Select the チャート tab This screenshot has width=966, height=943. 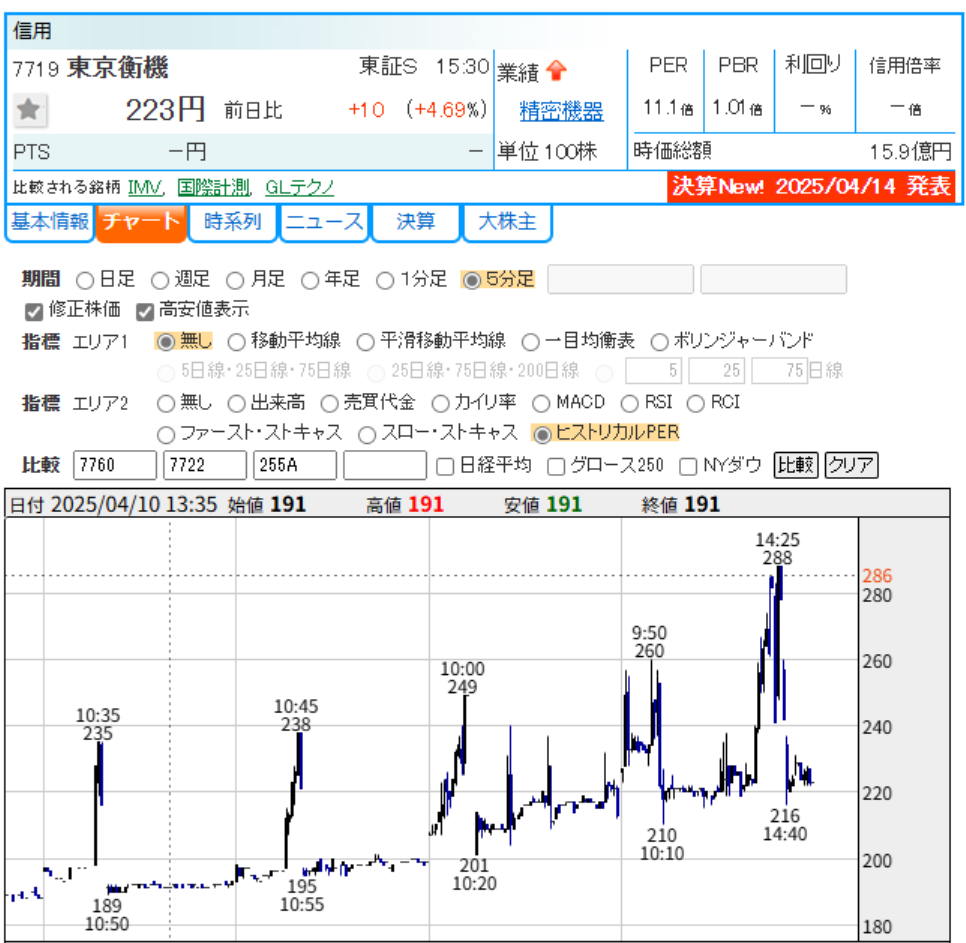[140, 222]
